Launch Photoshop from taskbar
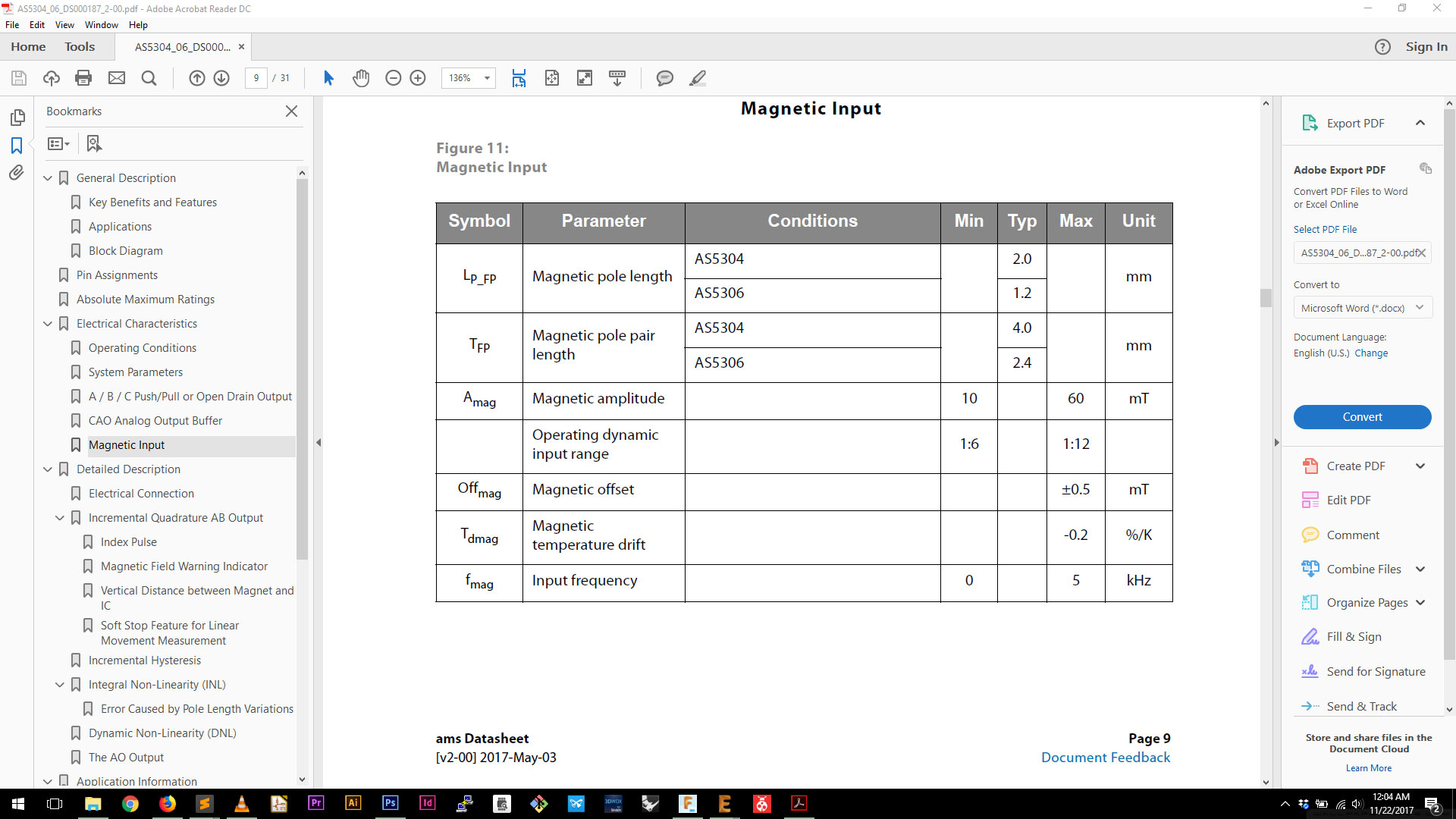 point(390,804)
